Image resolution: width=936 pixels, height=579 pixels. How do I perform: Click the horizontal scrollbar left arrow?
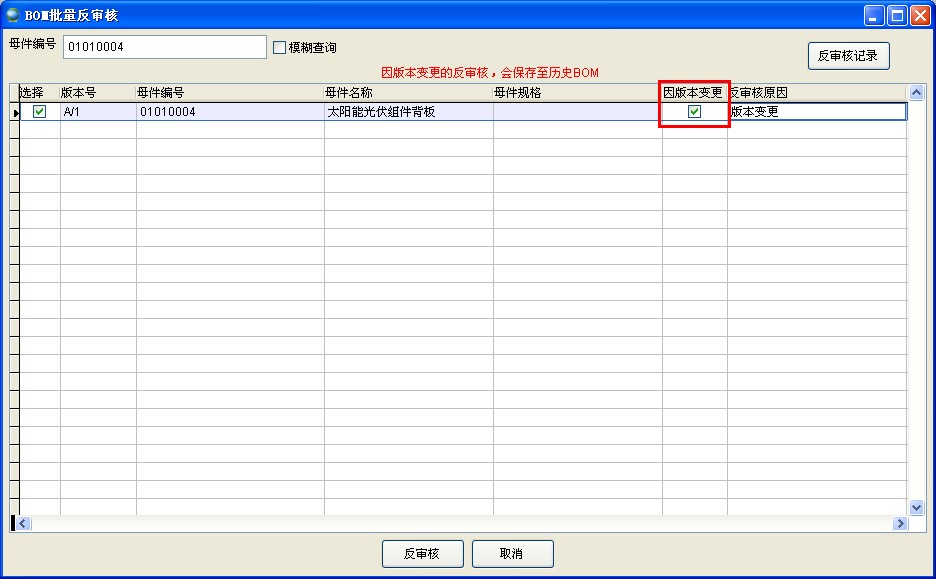click(x=24, y=523)
